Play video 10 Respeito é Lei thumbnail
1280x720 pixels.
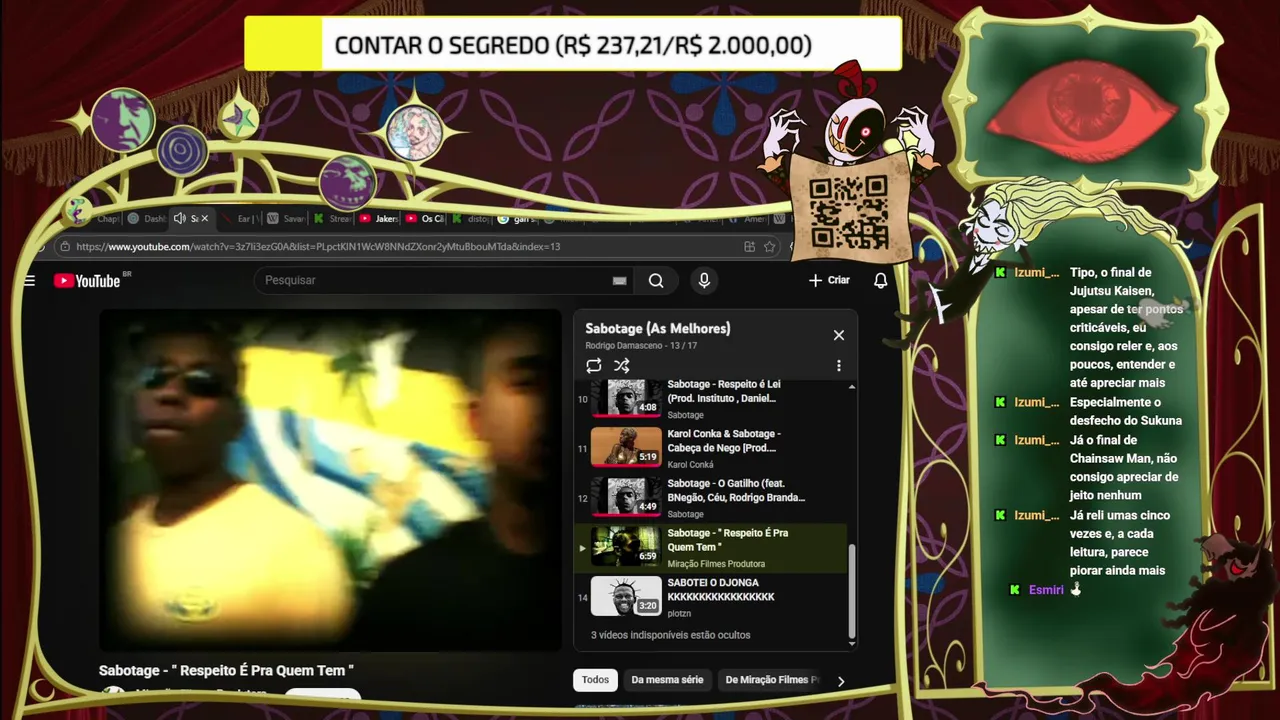click(626, 397)
